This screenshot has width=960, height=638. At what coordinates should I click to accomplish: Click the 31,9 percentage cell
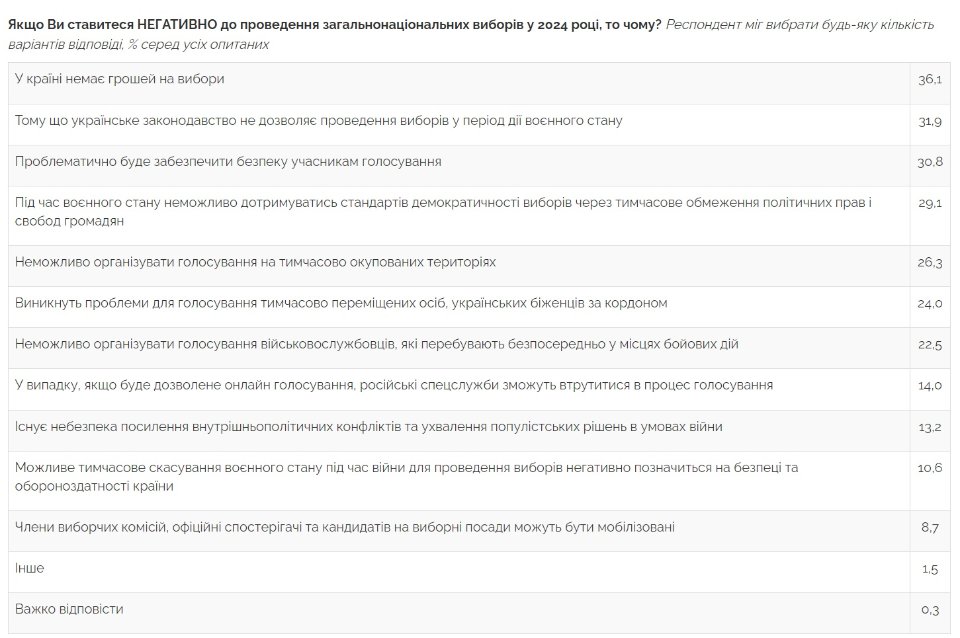(x=930, y=121)
